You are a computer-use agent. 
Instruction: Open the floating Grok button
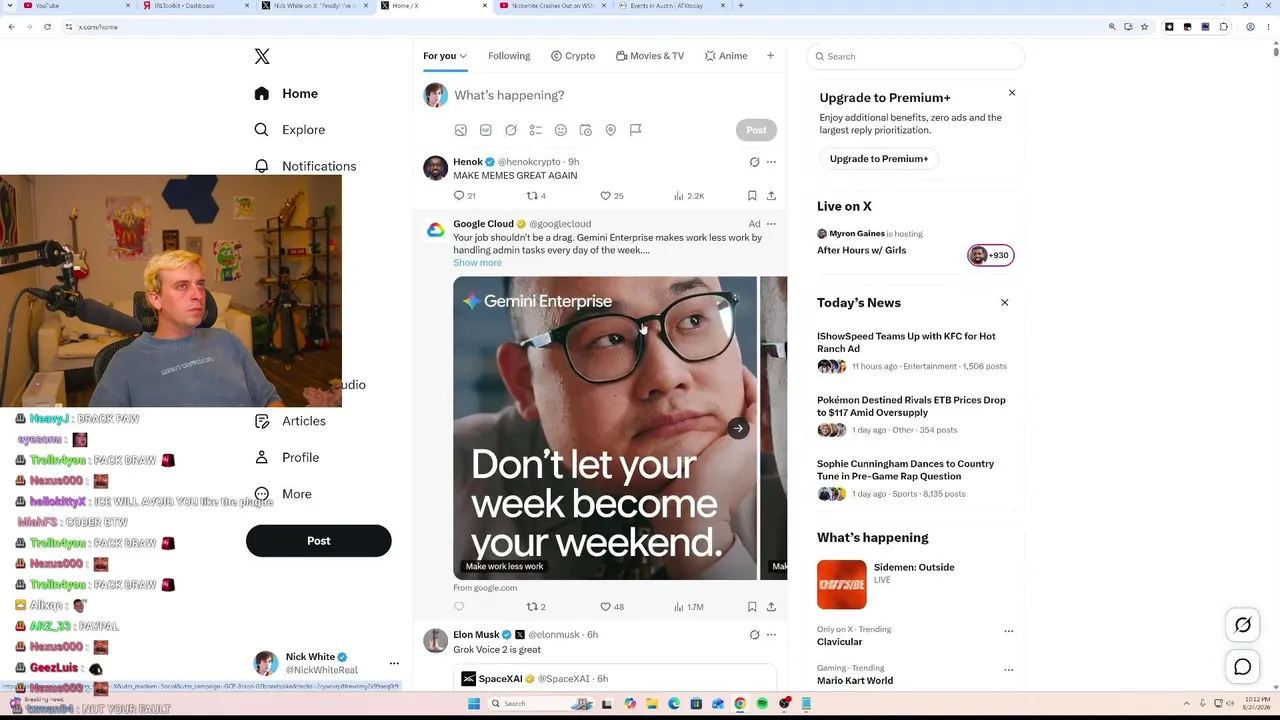pyautogui.click(x=1243, y=626)
